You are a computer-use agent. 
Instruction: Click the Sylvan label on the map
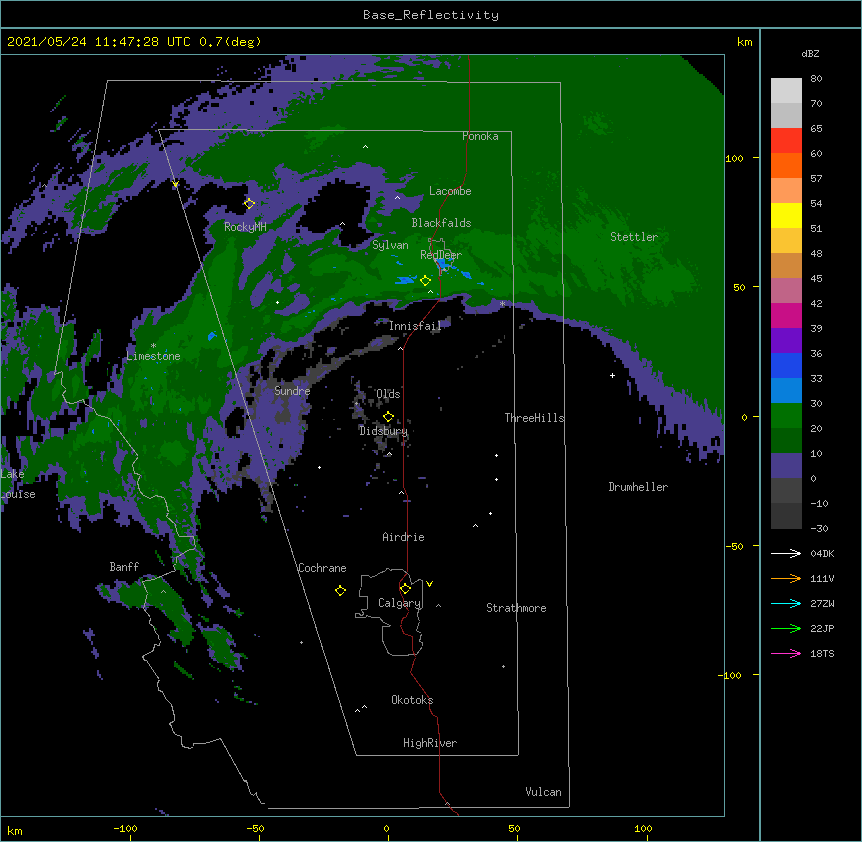[x=390, y=245]
